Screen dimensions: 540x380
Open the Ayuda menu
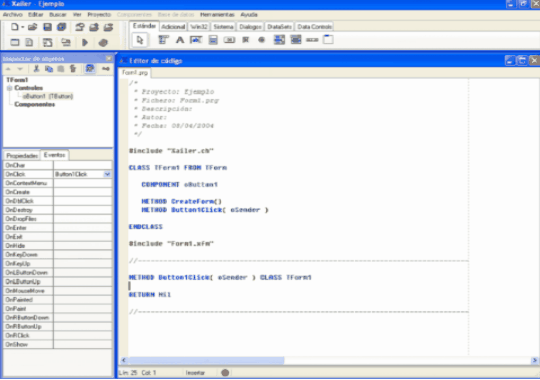[x=249, y=14]
